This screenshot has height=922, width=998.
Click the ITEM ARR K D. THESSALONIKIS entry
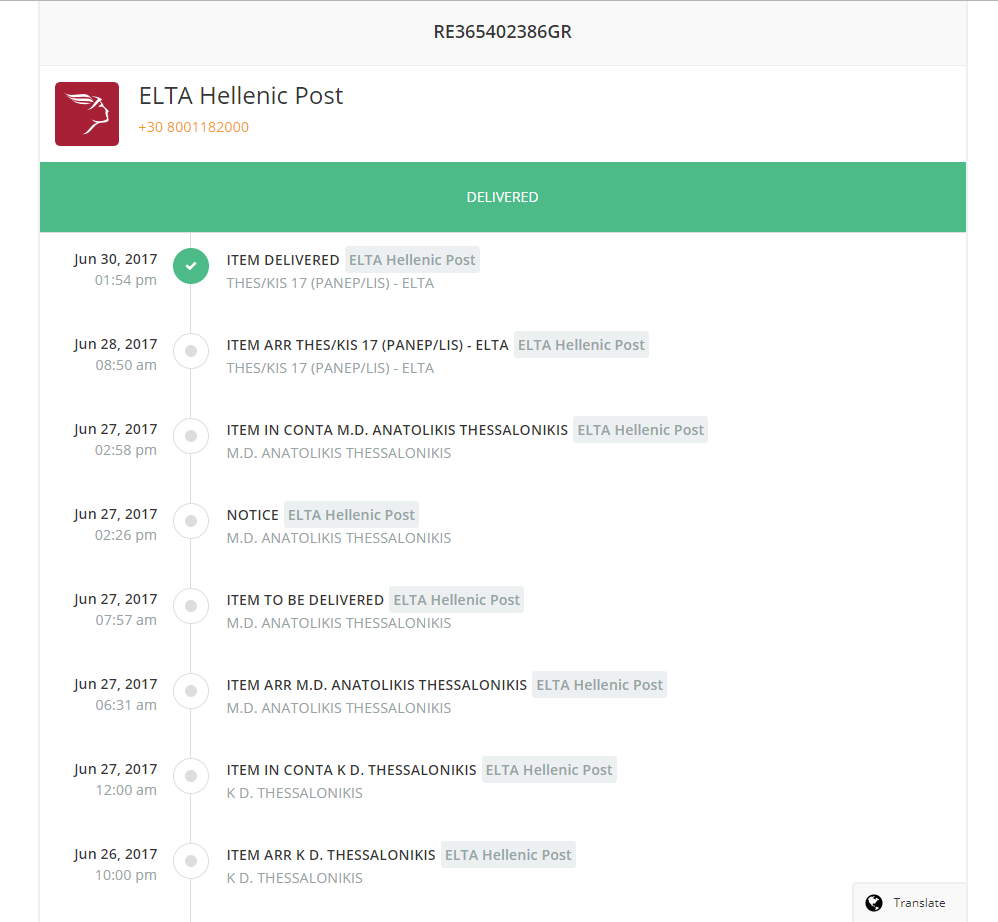[331, 855]
